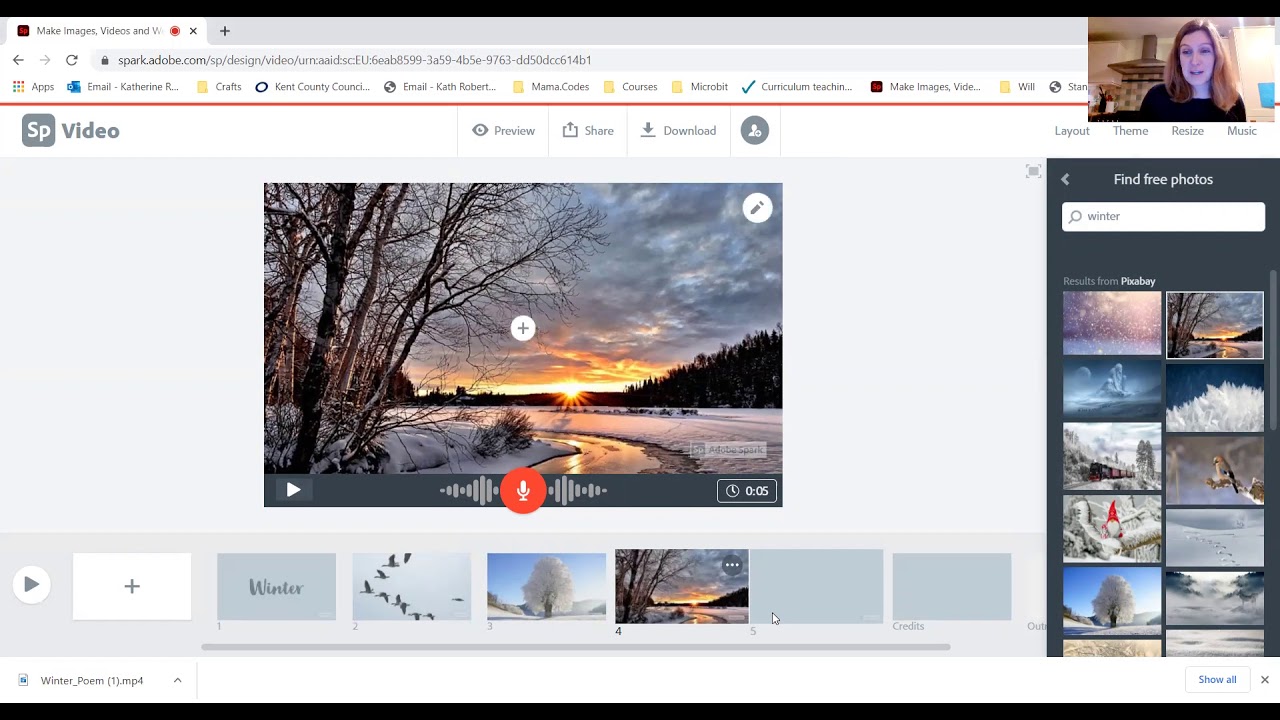
Task: Open the Pixabay link
Action: point(1138,281)
